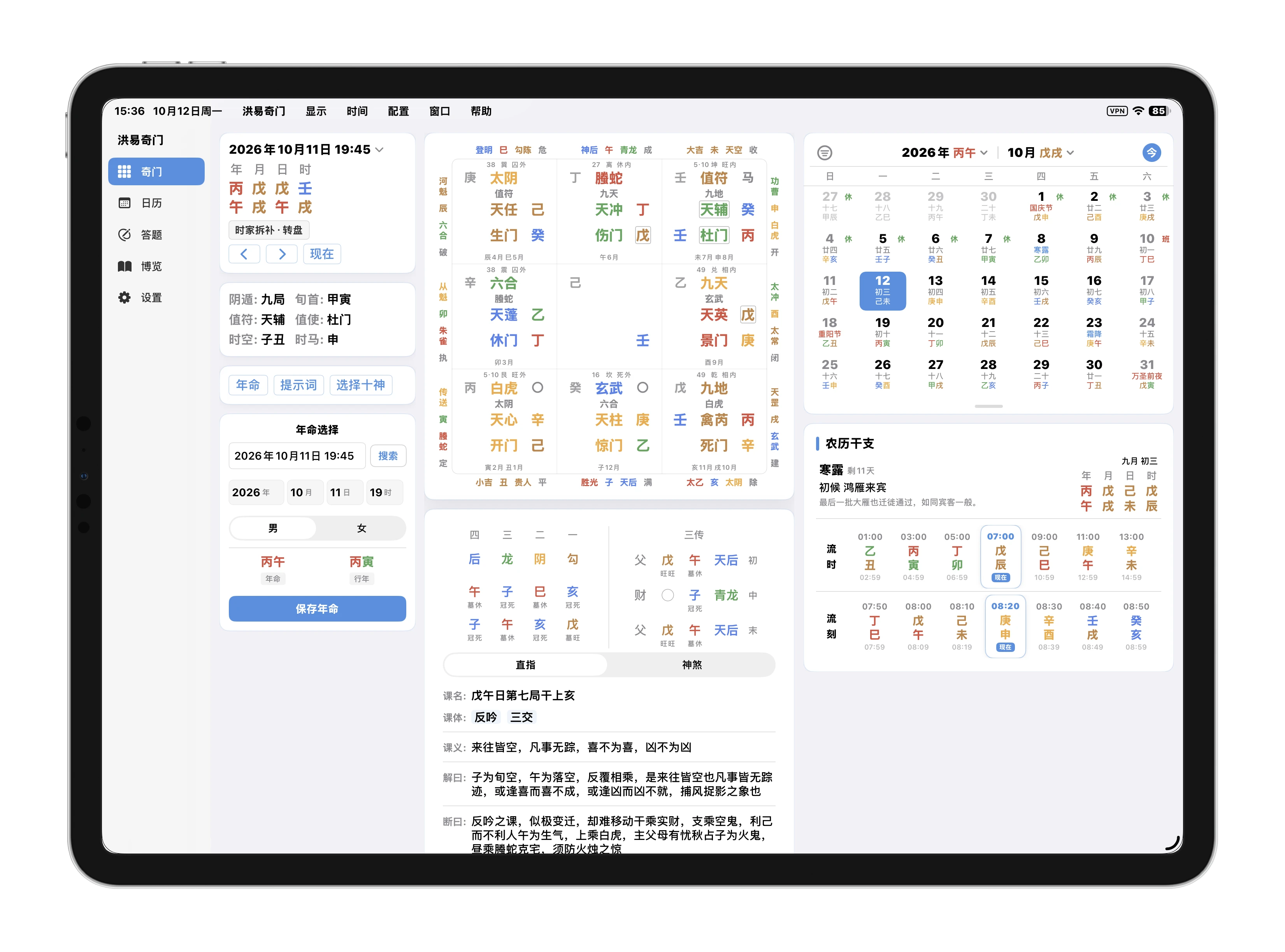Open the 配置 menu
The height and width of the screenshot is (952, 1285).
tap(398, 111)
